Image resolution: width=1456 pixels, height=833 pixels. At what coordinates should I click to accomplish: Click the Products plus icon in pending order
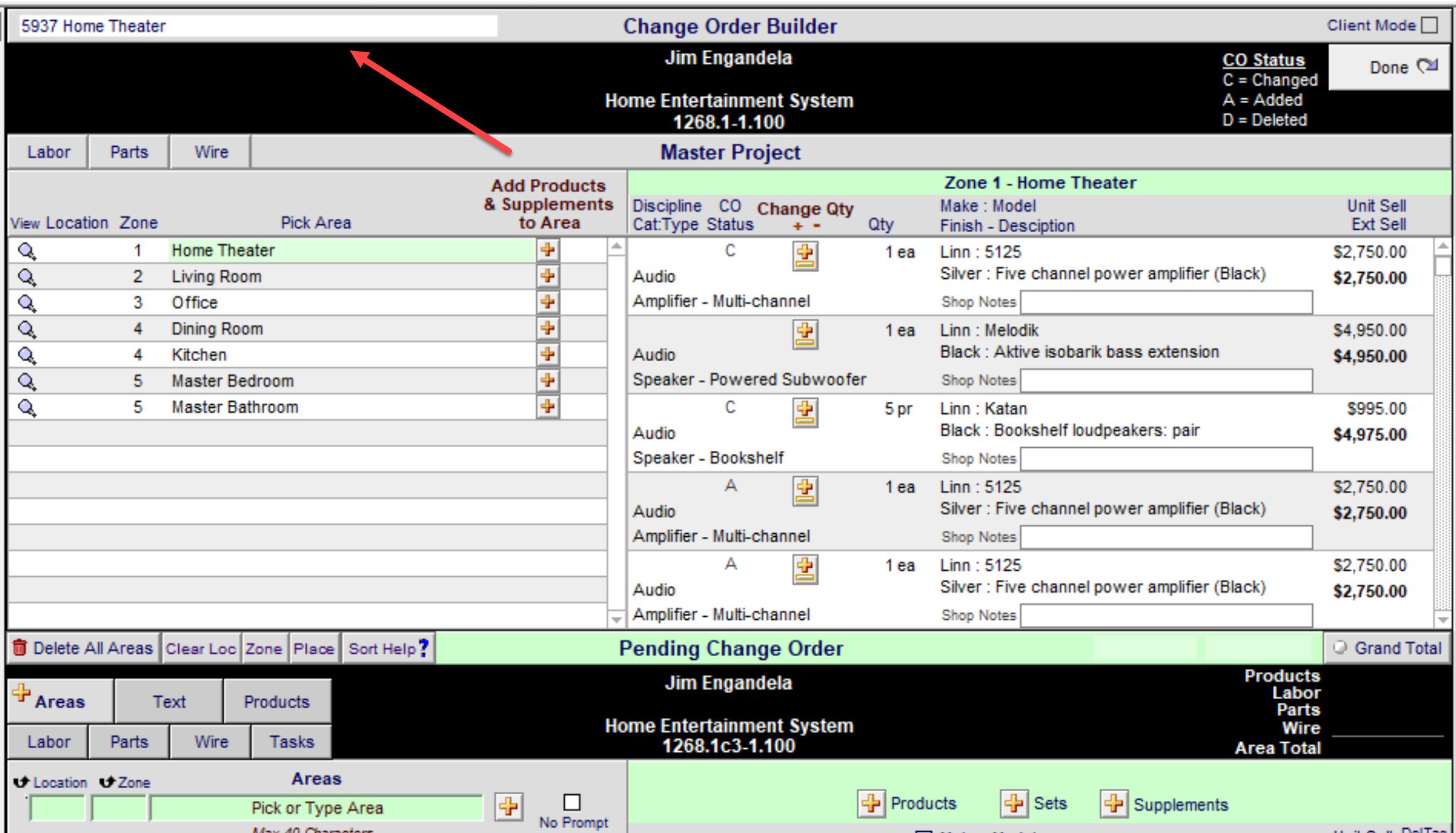click(x=871, y=804)
